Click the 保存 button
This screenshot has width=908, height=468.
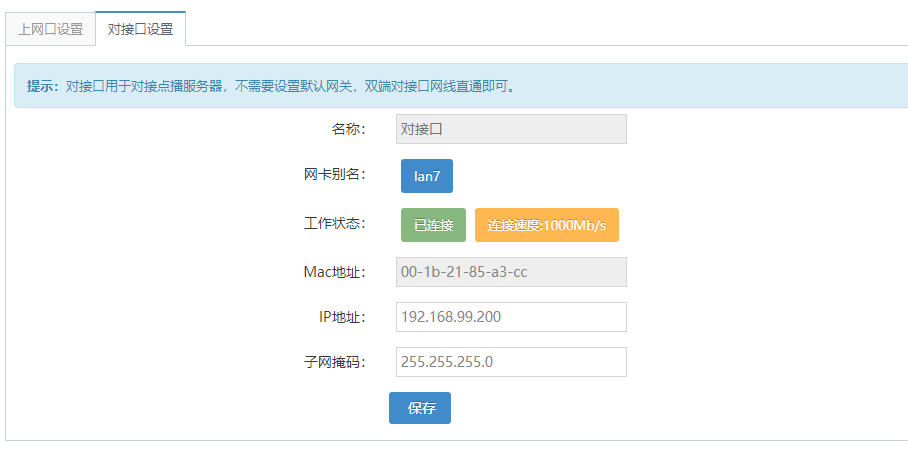point(420,408)
